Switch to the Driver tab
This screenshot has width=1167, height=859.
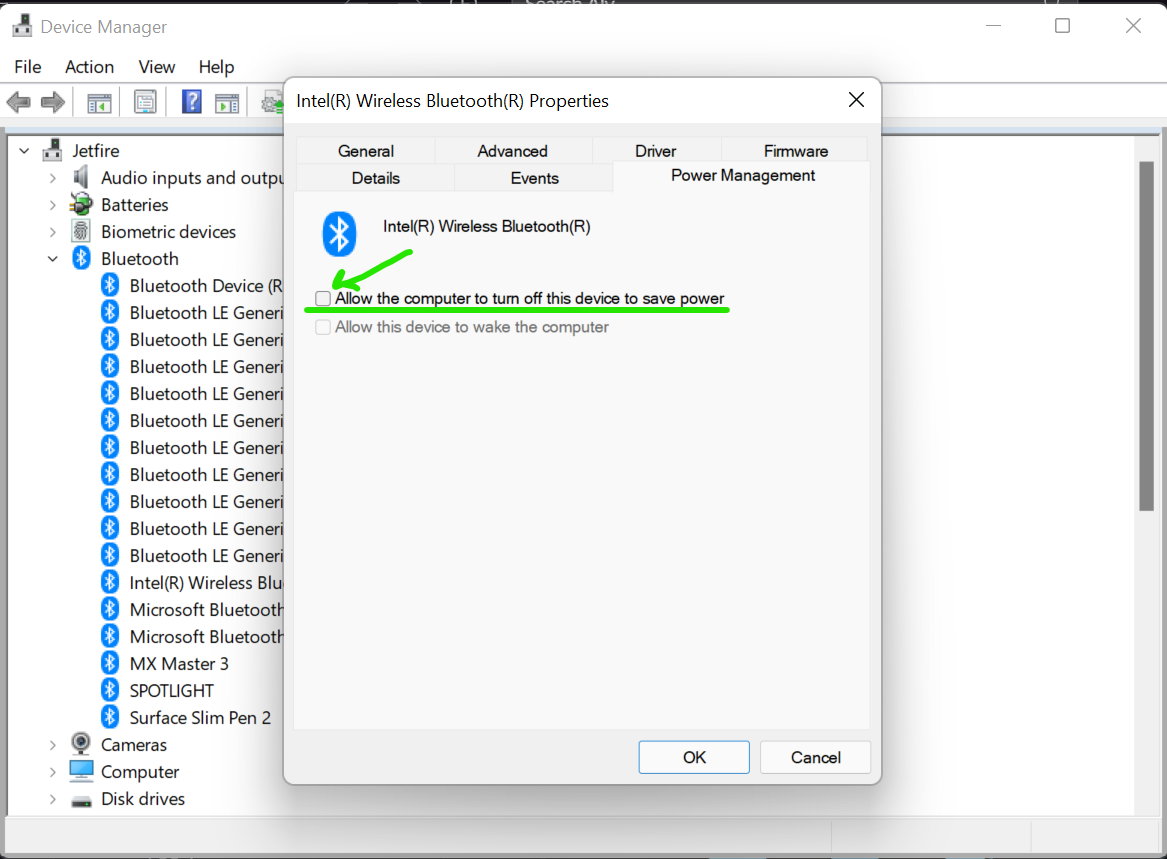click(x=656, y=151)
